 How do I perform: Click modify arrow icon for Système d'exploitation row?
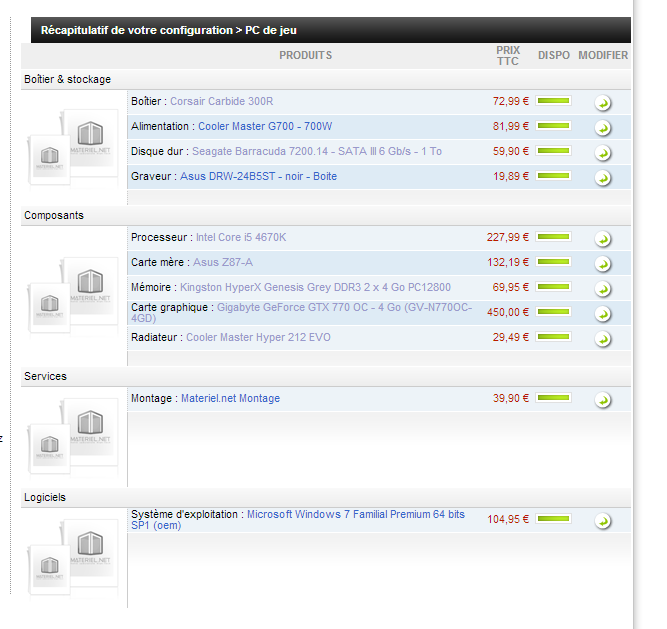pyautogui.click(x=603, y=521)
